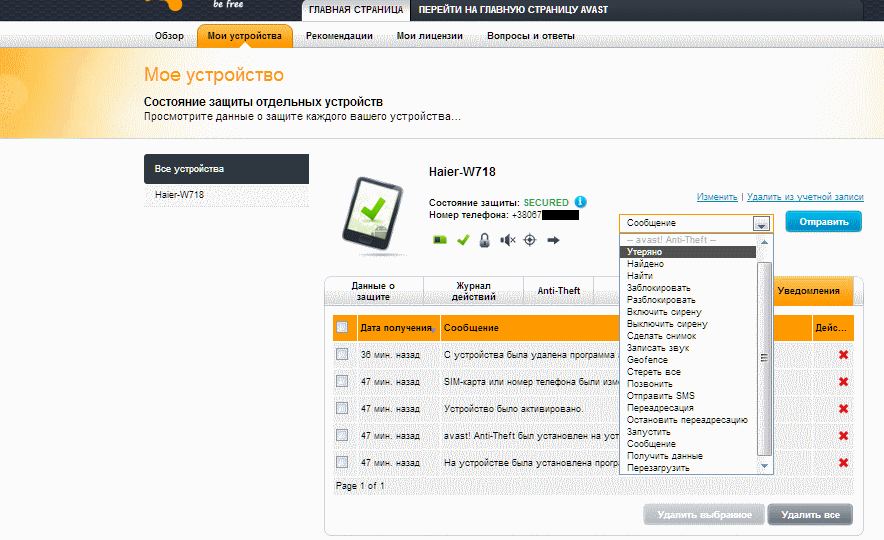Delete the avast! Anti-Theft был установлен notification
This screenshot has height=540, width=884.
coord(843,436)
